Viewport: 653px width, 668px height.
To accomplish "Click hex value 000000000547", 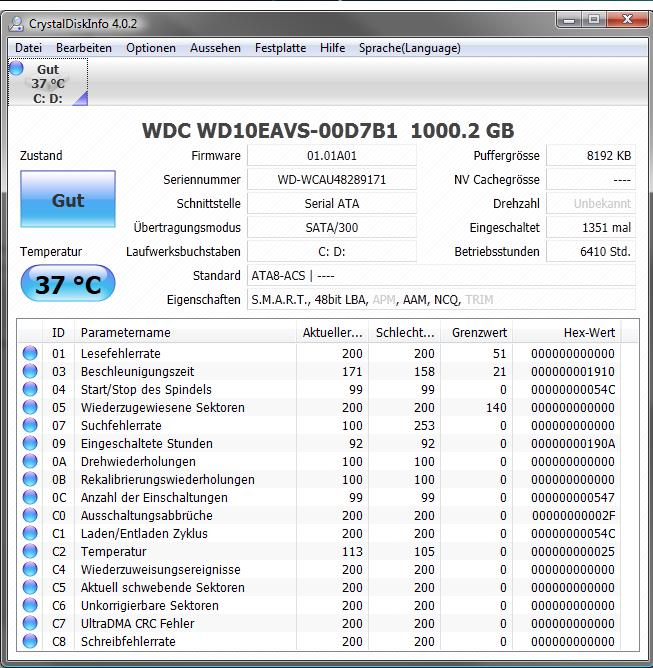I will (x=572, y=498).
